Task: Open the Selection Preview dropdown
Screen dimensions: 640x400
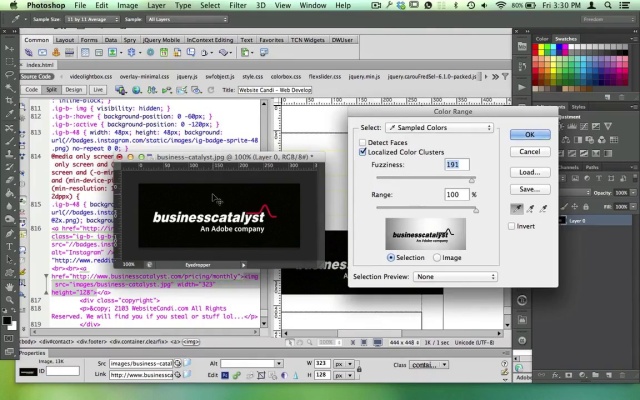Action: click(455, 277)
